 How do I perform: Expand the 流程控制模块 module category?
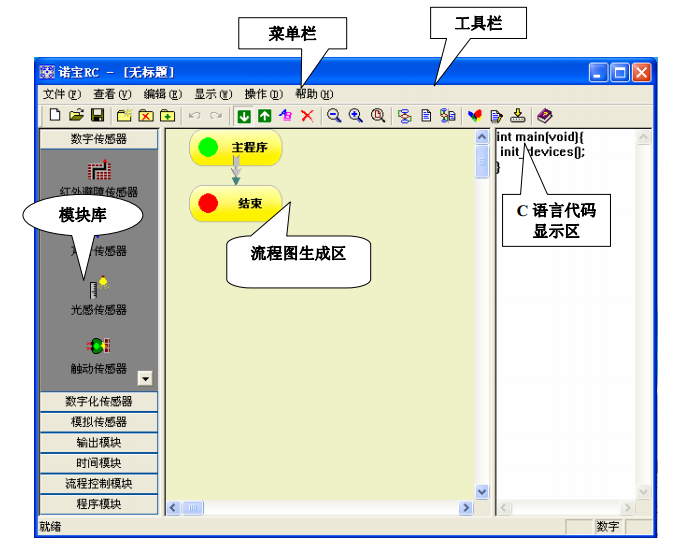(x=98, y=483)
